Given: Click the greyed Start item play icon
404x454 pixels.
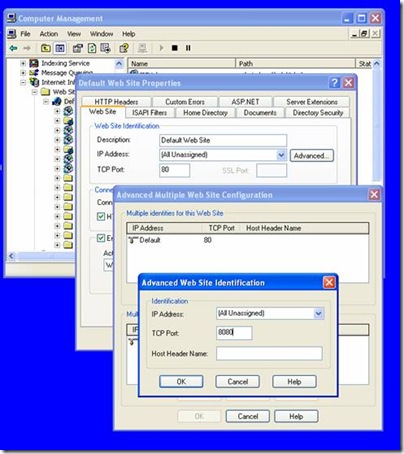Looking at the screenshot, I should pyautogui.click(x=161, y=48).
